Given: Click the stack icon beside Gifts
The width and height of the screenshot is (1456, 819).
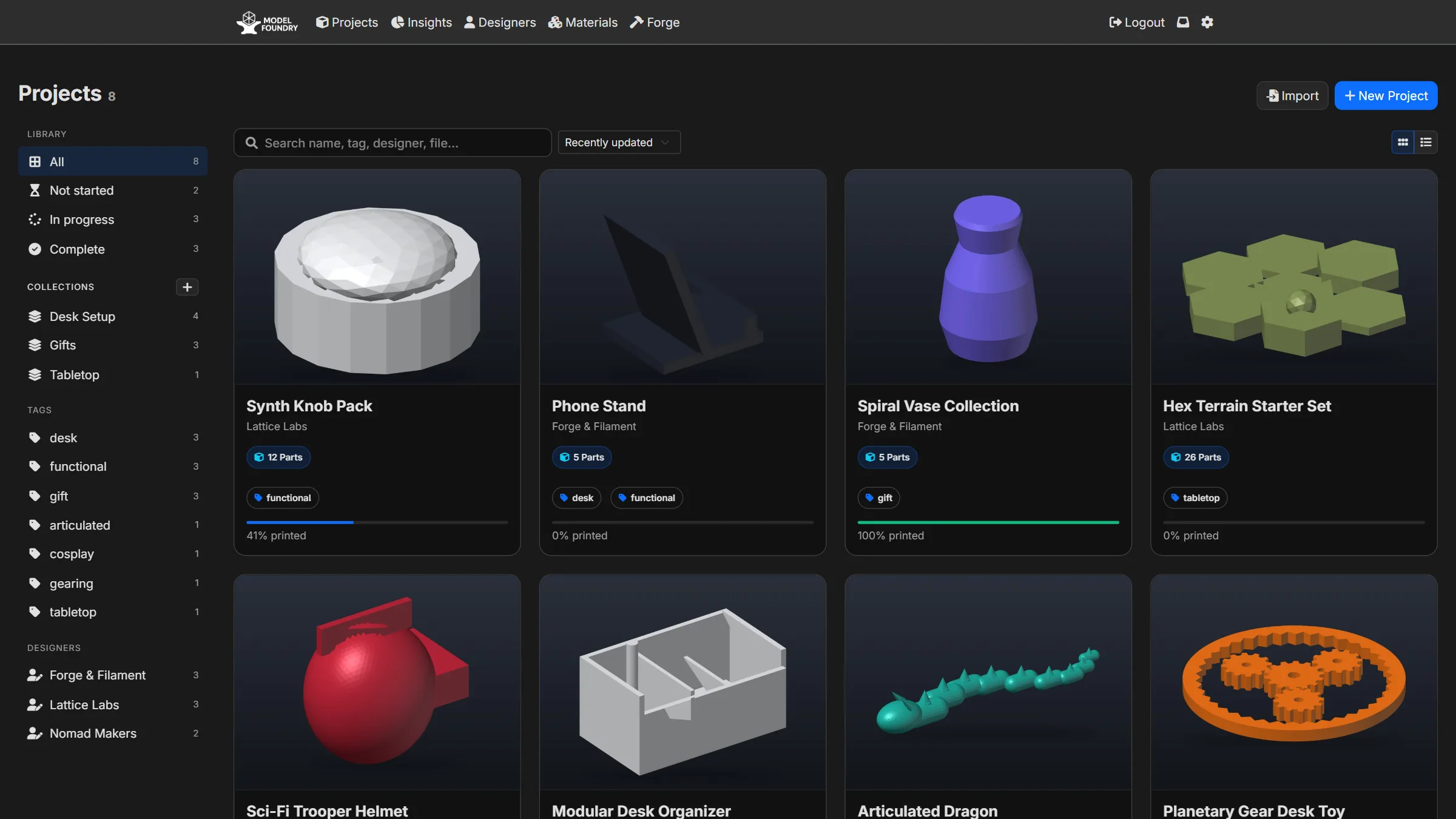Looking at the screenshot, I should 35,345.
